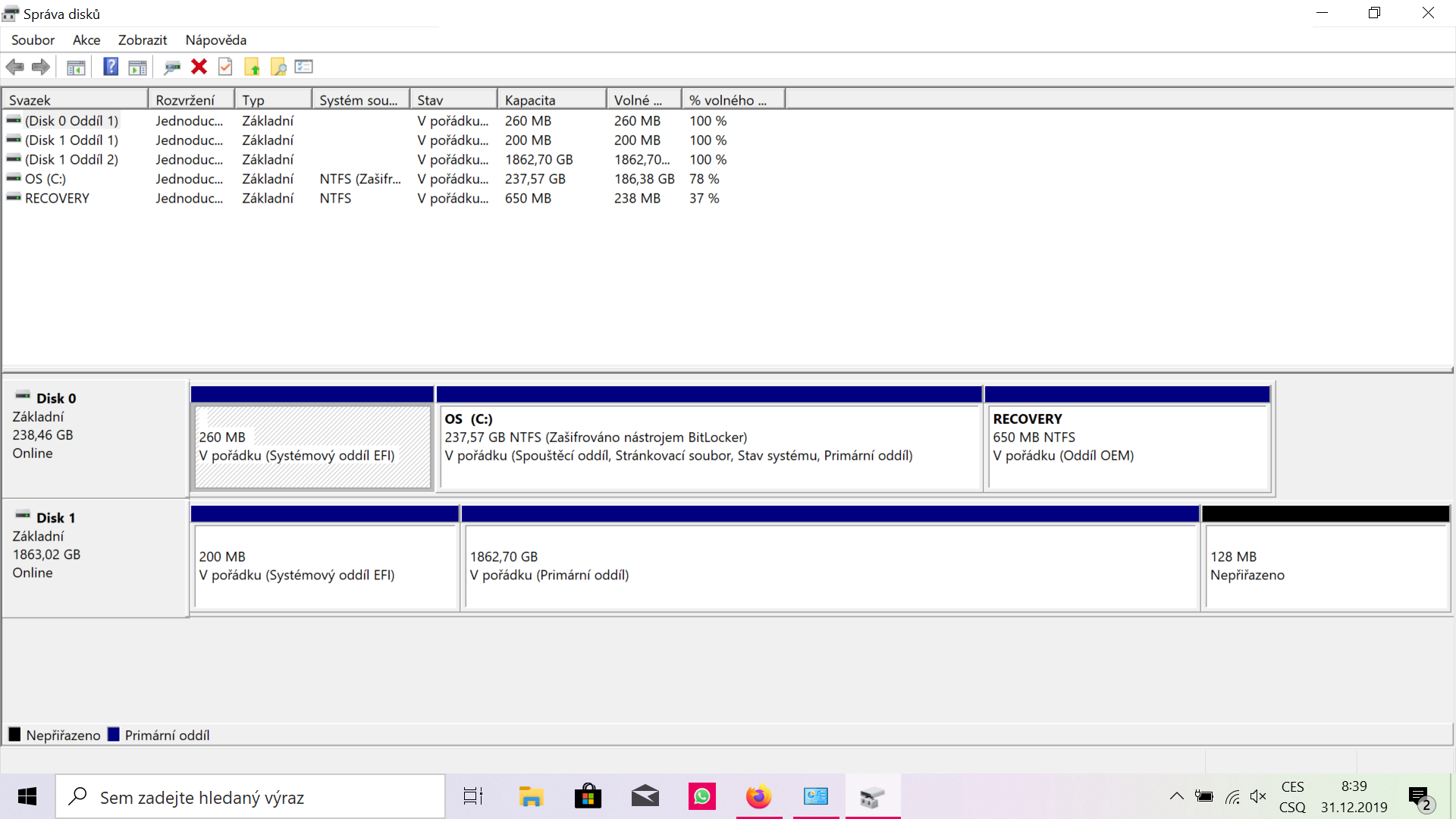Viewport: 1456px width, 819px height.
Task: Click the show/hide console tree icon
Action: (x=76, y=67)
